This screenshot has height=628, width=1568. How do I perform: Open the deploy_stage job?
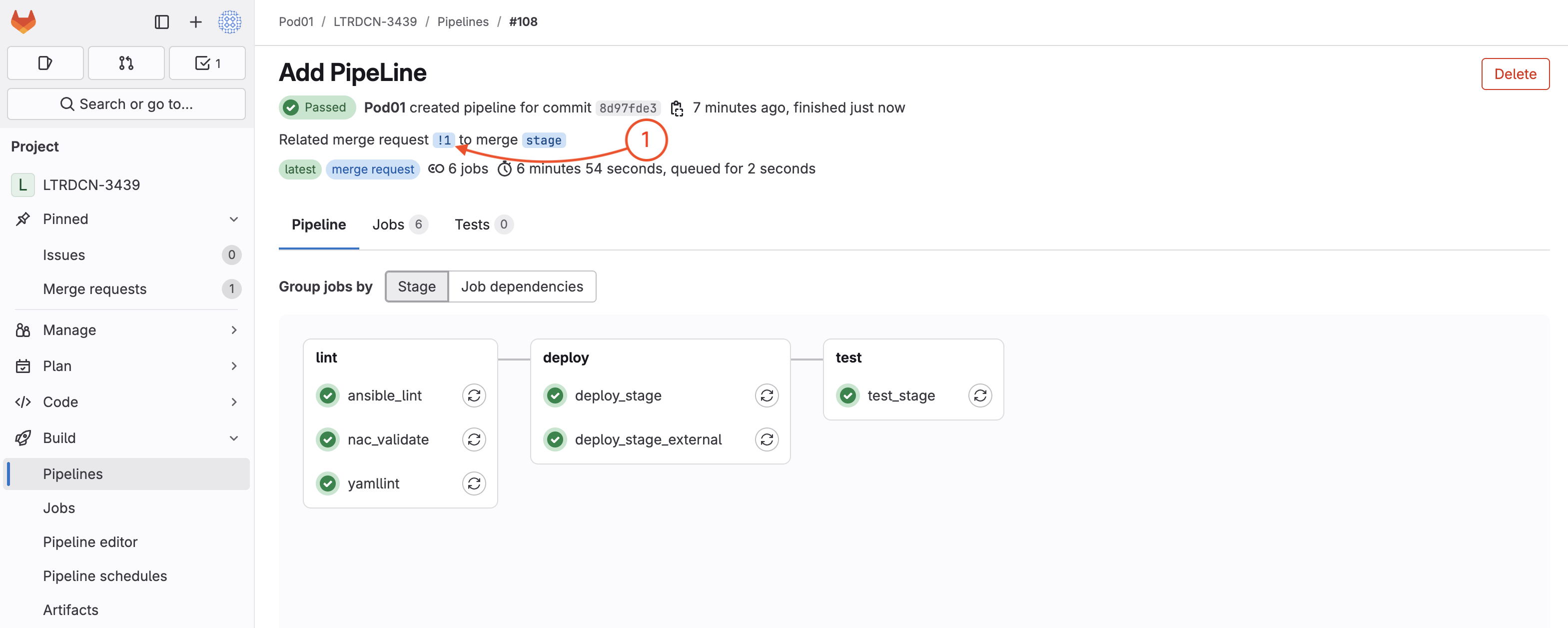click(x=618, y=395)
